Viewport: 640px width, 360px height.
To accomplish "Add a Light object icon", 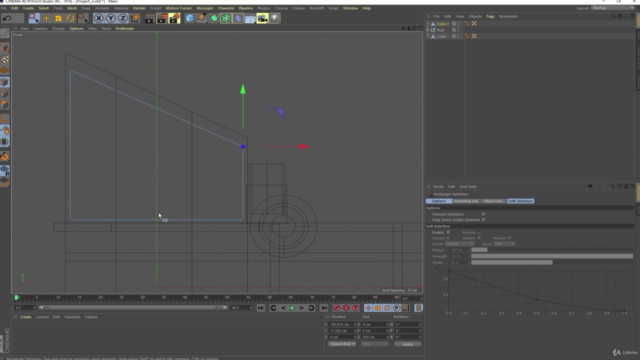I will 275,18.
